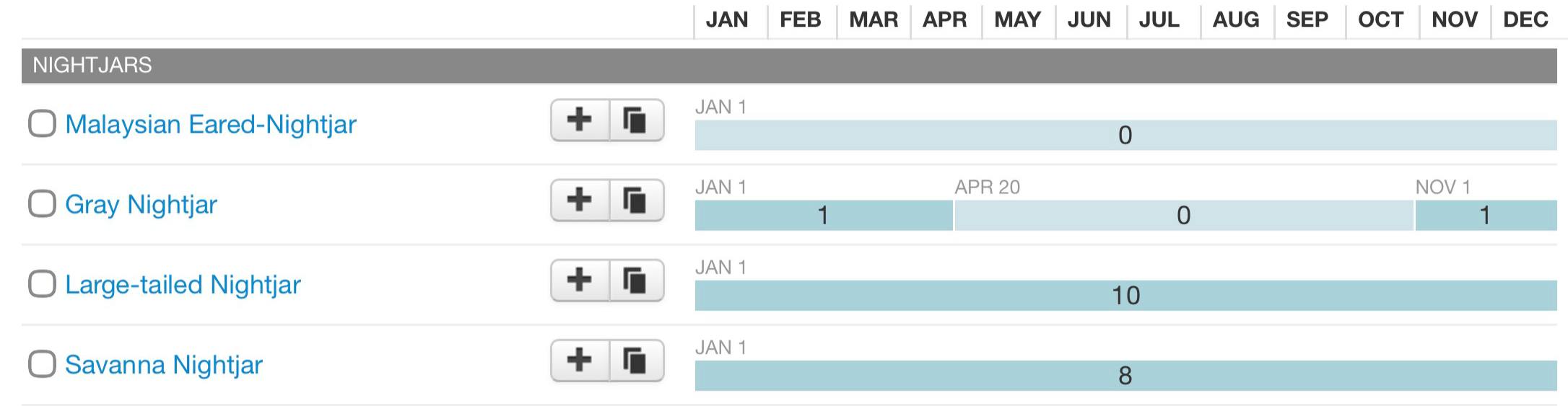Enable the Large-tailed Nightjar checkbox
This screenshot has height=406, width=1568.
(42, 283)
